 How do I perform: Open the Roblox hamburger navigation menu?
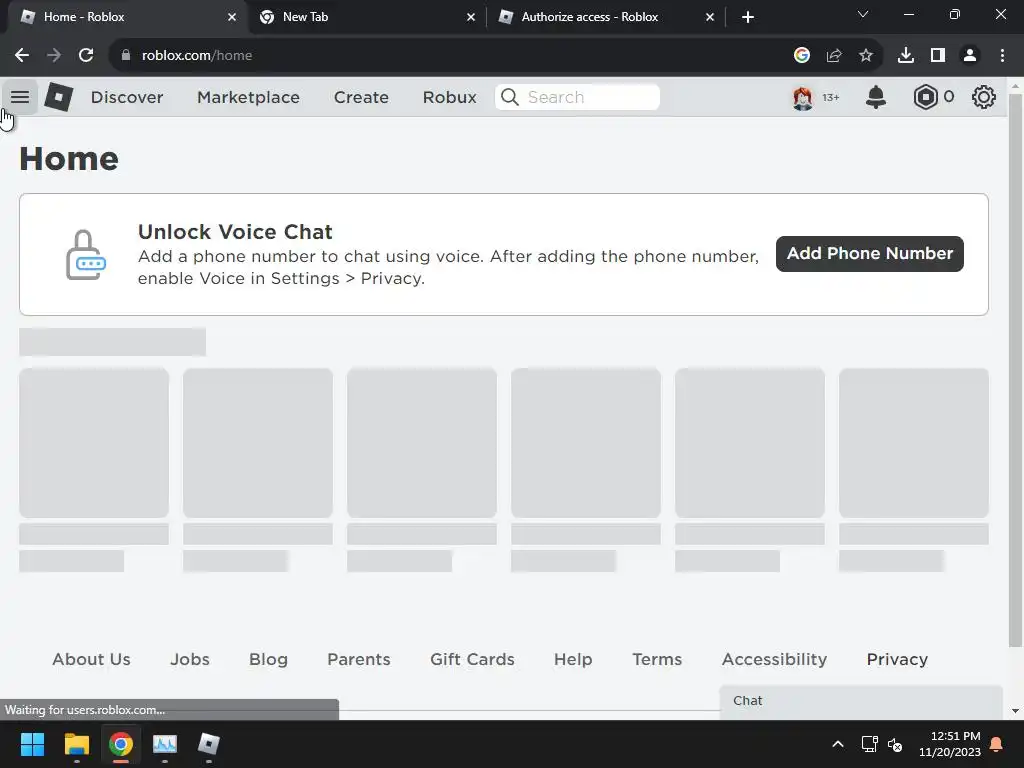pos(20,97)
